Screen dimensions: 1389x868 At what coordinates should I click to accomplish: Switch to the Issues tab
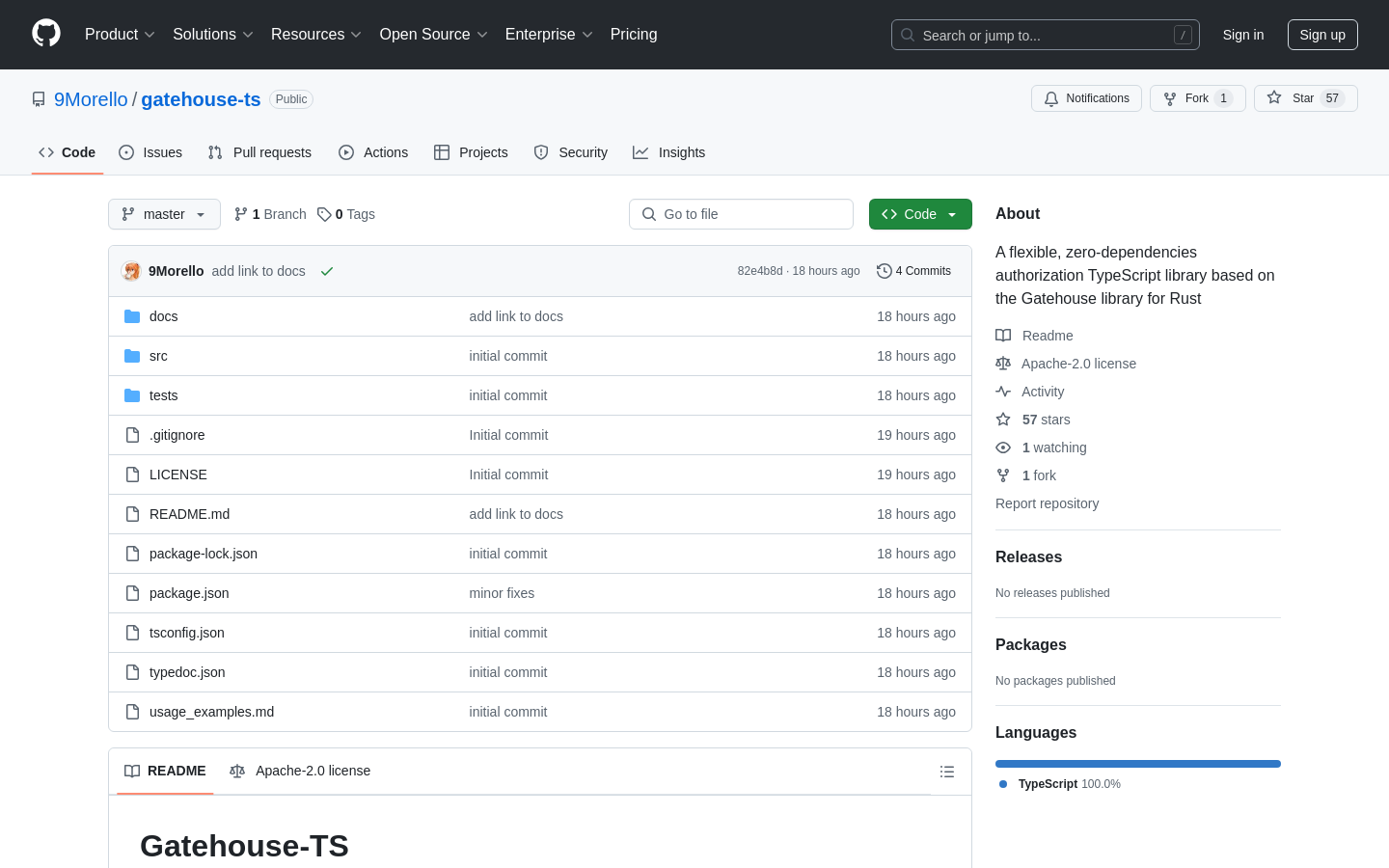coord(150,152)
